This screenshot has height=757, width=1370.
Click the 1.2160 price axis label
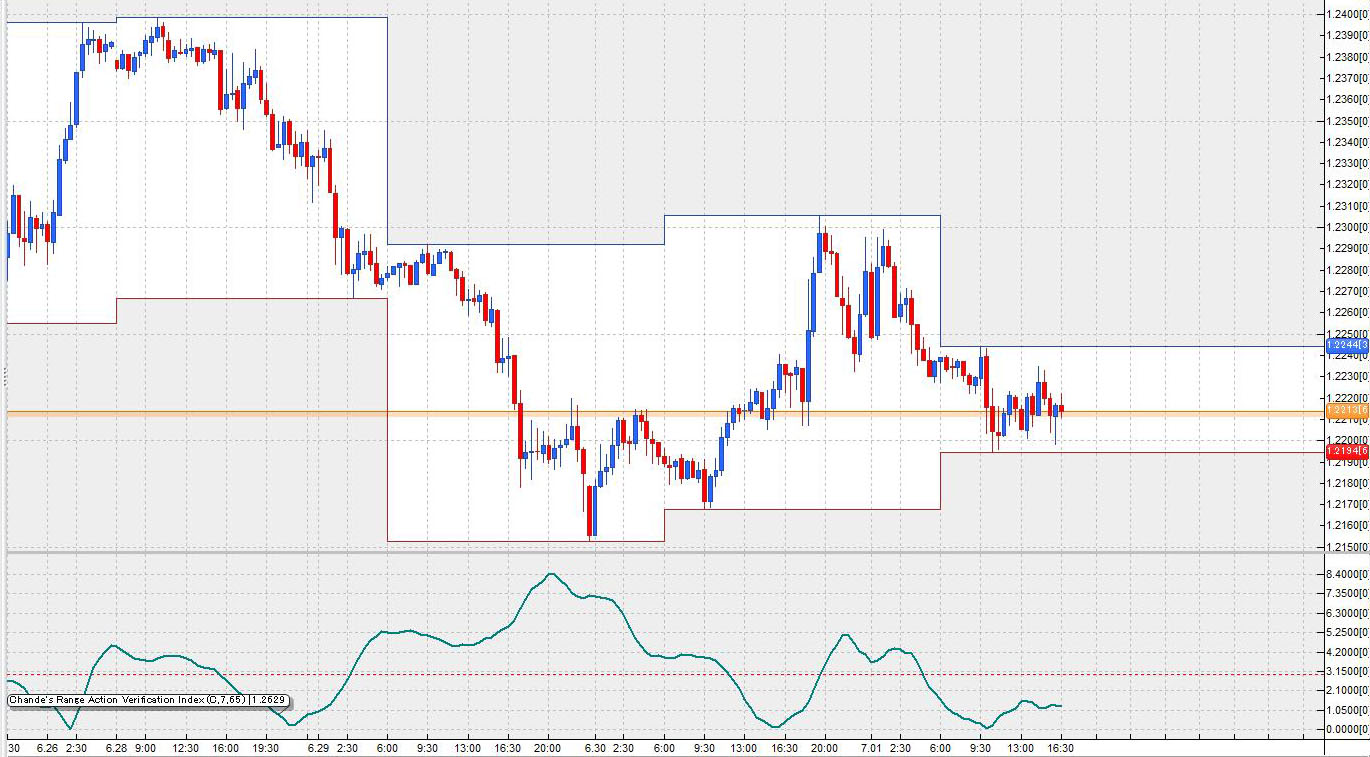tap(1348, 526)
